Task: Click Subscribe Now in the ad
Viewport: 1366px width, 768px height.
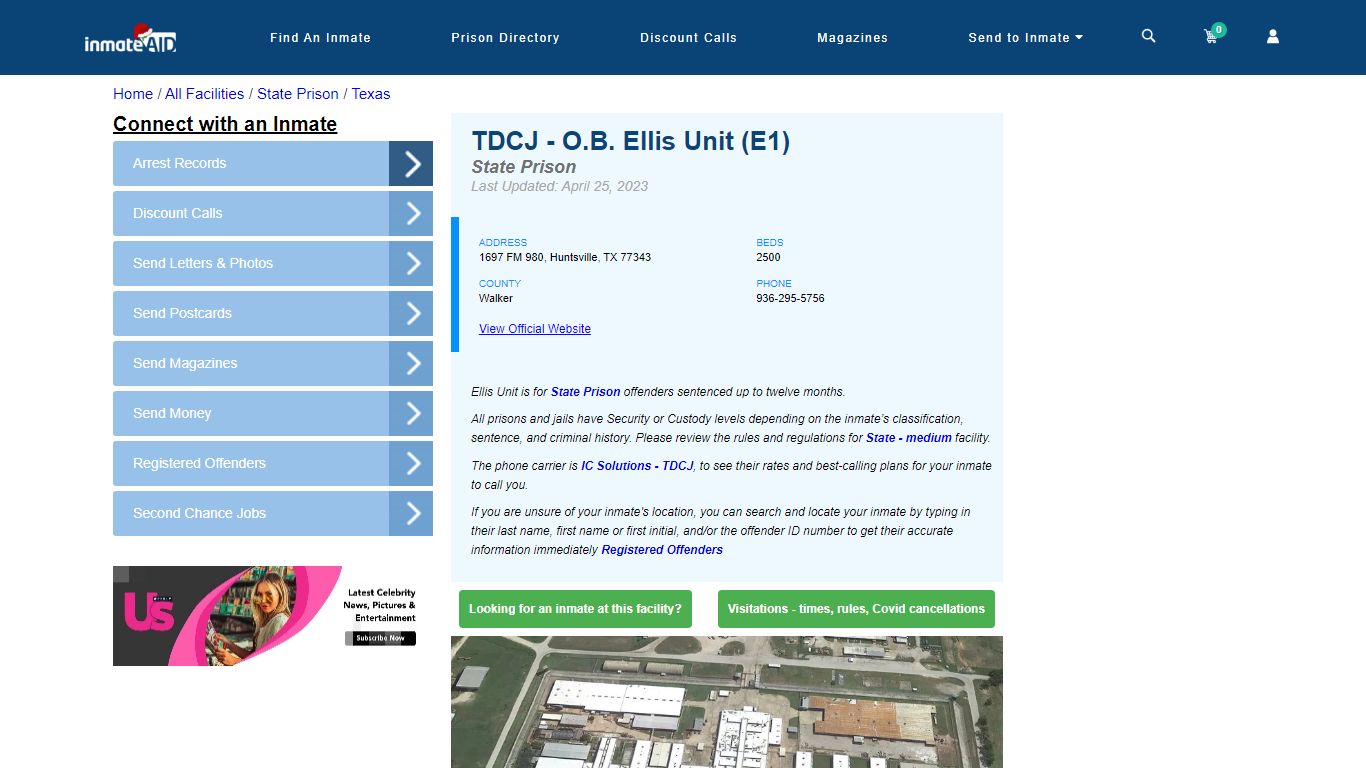Action: click(x=381, y=638)
